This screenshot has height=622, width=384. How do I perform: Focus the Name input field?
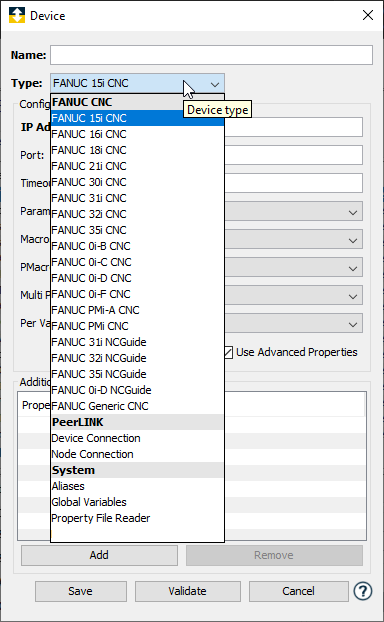[211, 55]
